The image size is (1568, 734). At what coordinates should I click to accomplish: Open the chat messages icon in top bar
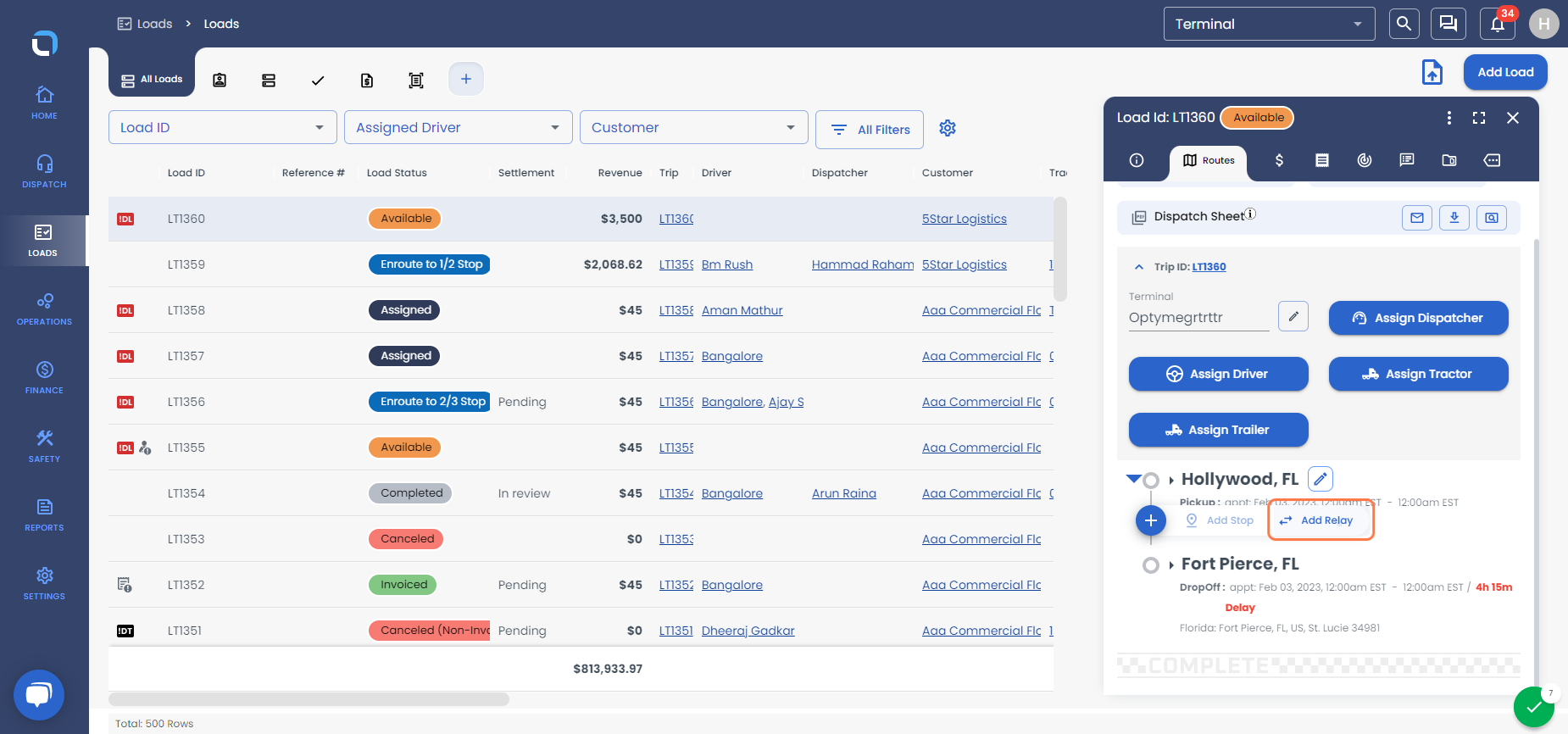1448,24
